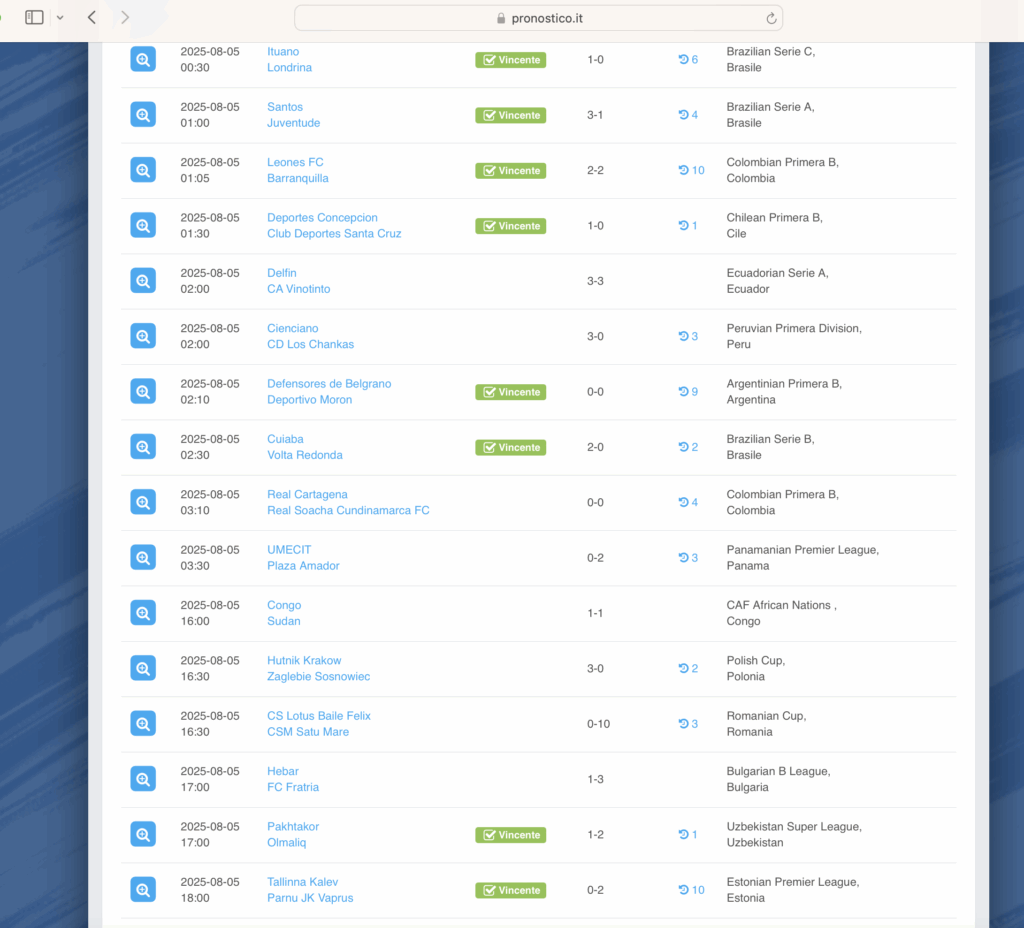1024x928 pixels.
Task: Open the CD Los Chankas link
Action: coord(310,344)
